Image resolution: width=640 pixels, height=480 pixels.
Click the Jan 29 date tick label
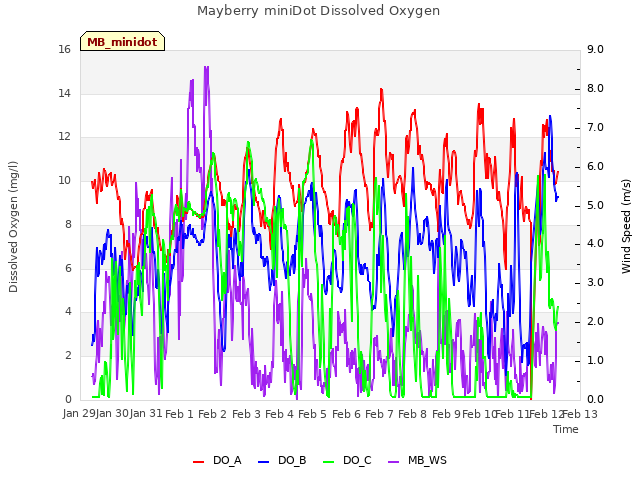click(x=79, y=414)
